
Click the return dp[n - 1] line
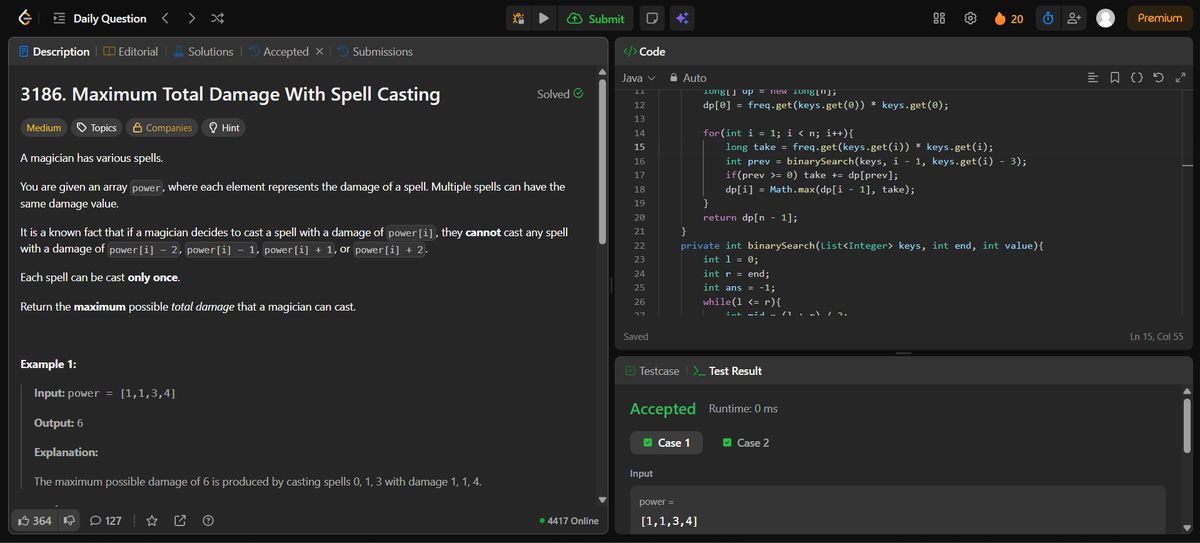[x=750, y=217]
